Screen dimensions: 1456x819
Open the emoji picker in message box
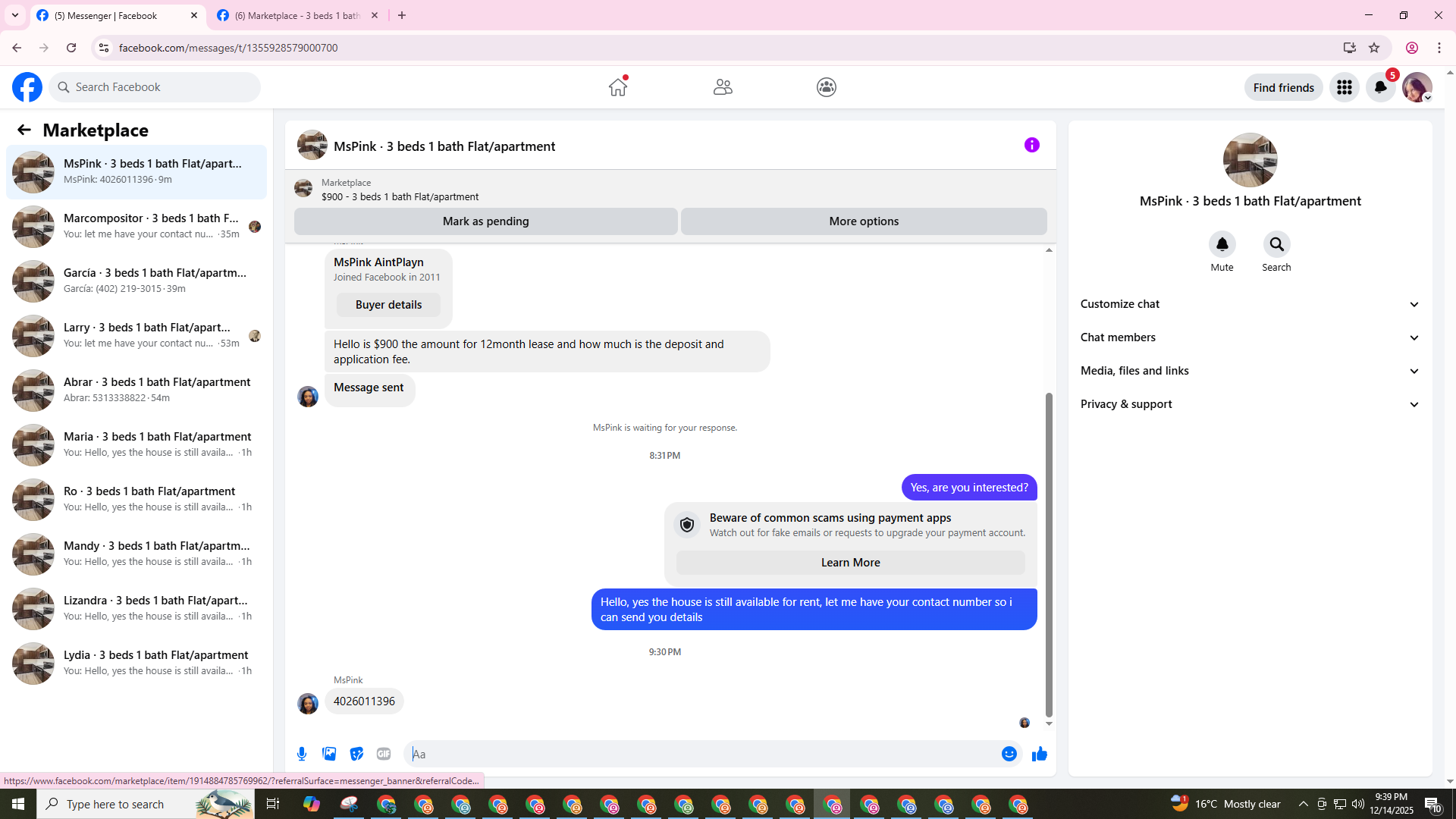point(1009,754)
